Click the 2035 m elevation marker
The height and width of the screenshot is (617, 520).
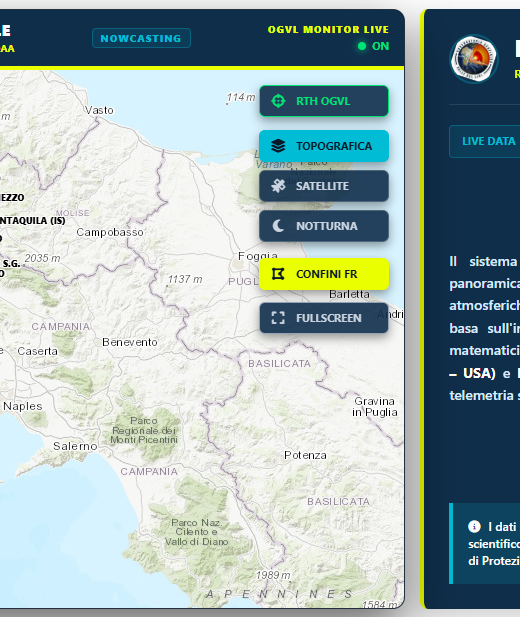point(42,258)
